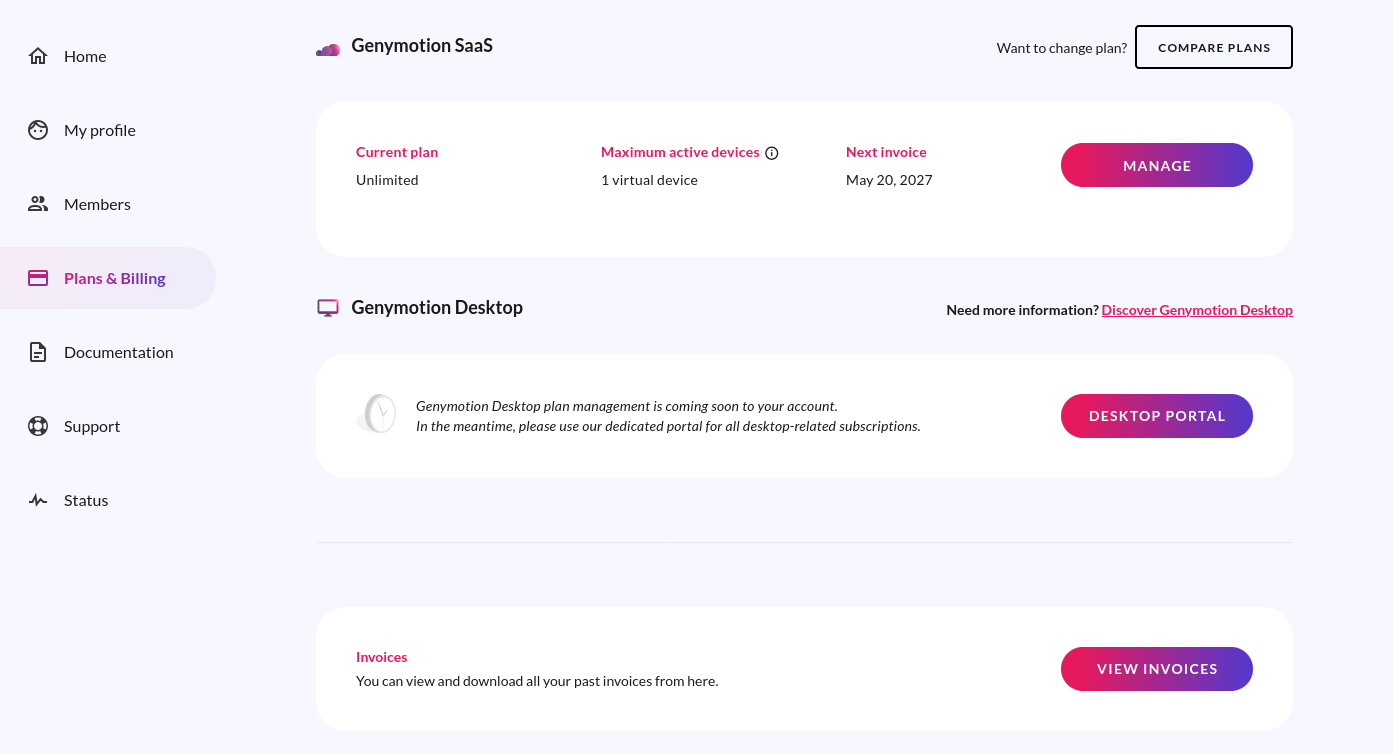Click the MANAGE button
Viewport: 1393px width, 754px height.
tap(1157, 165)
